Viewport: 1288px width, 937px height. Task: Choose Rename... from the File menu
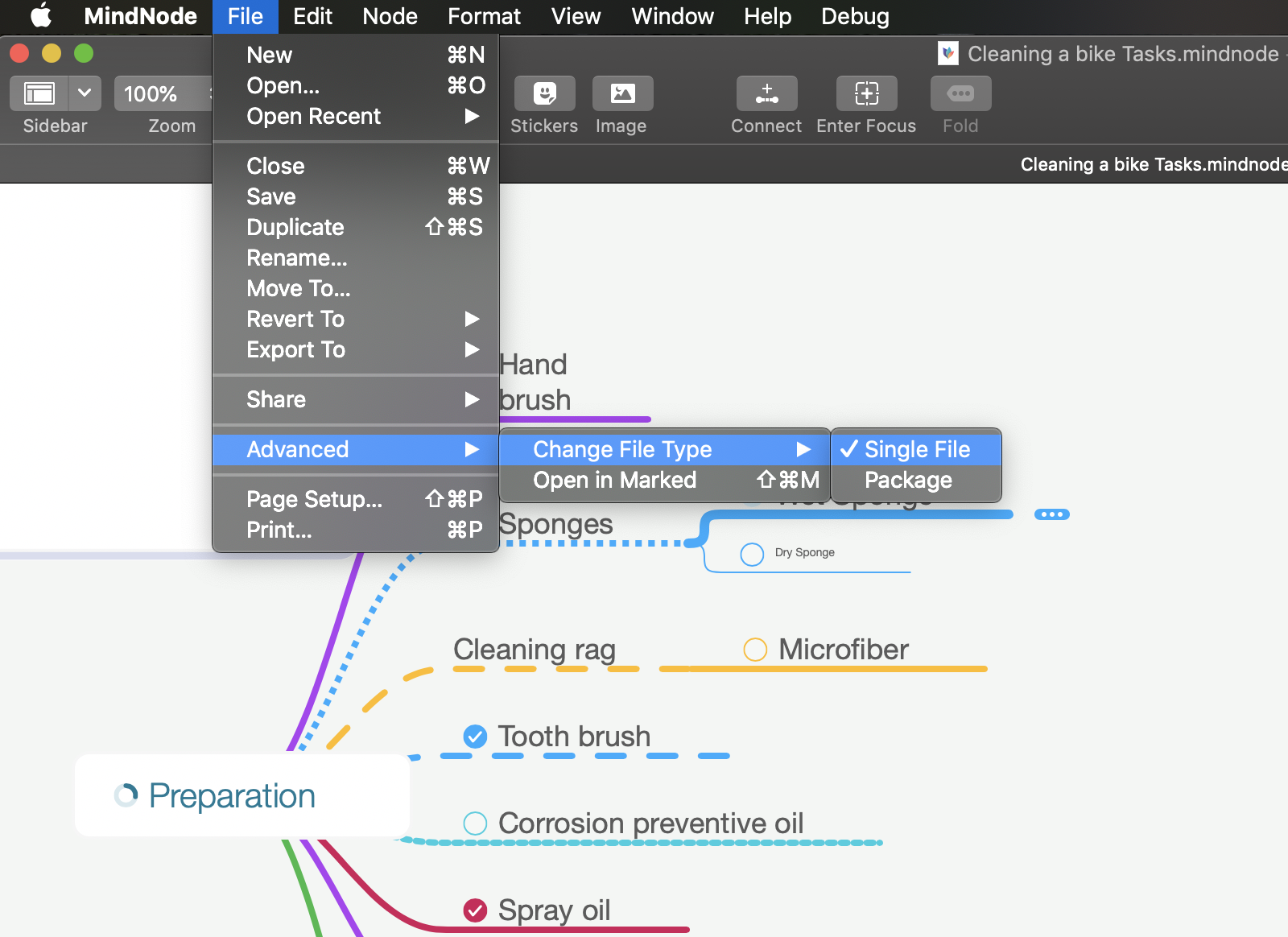coord(356,258)
